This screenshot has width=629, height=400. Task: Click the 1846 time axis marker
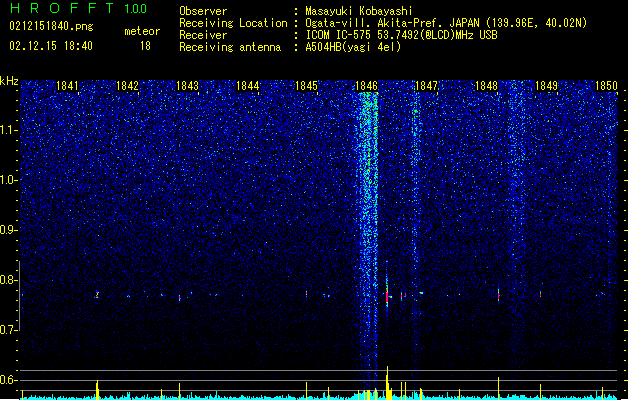pos(367,85)
